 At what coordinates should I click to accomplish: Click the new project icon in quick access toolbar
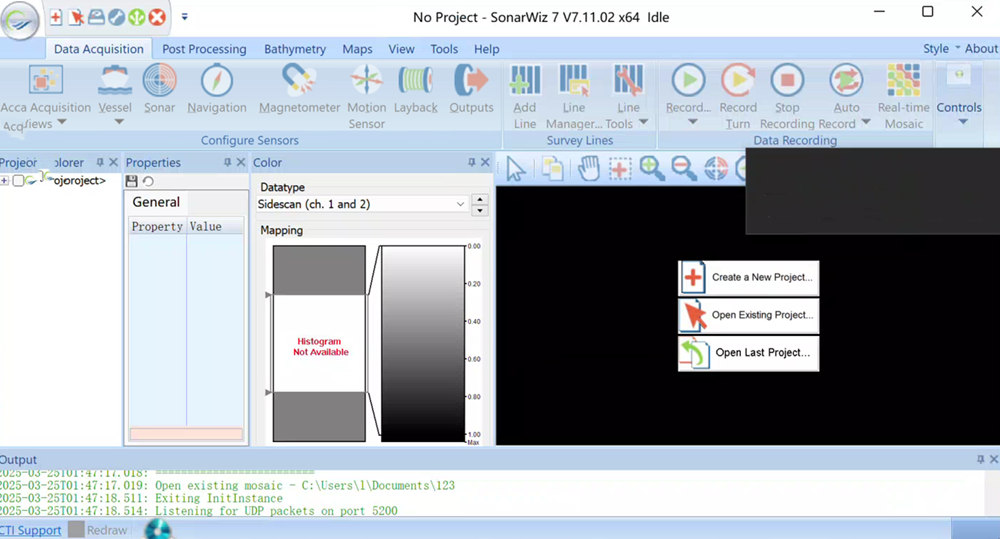point(56,17)
